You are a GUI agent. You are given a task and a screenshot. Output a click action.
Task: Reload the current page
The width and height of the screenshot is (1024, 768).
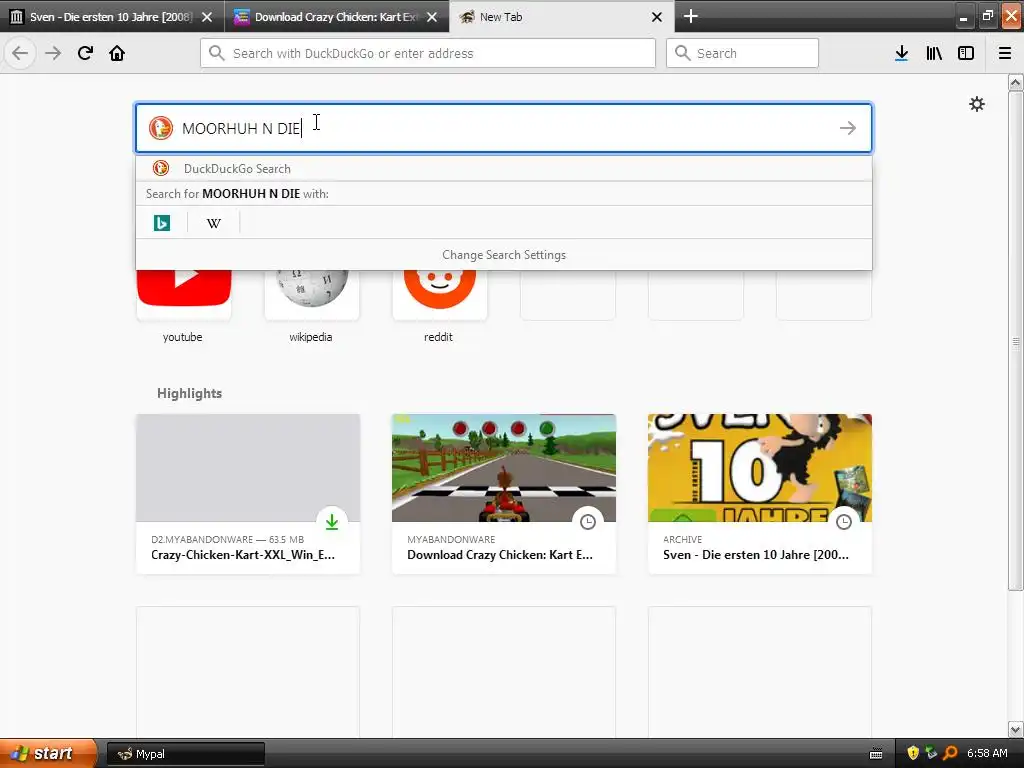click(85, 53)
